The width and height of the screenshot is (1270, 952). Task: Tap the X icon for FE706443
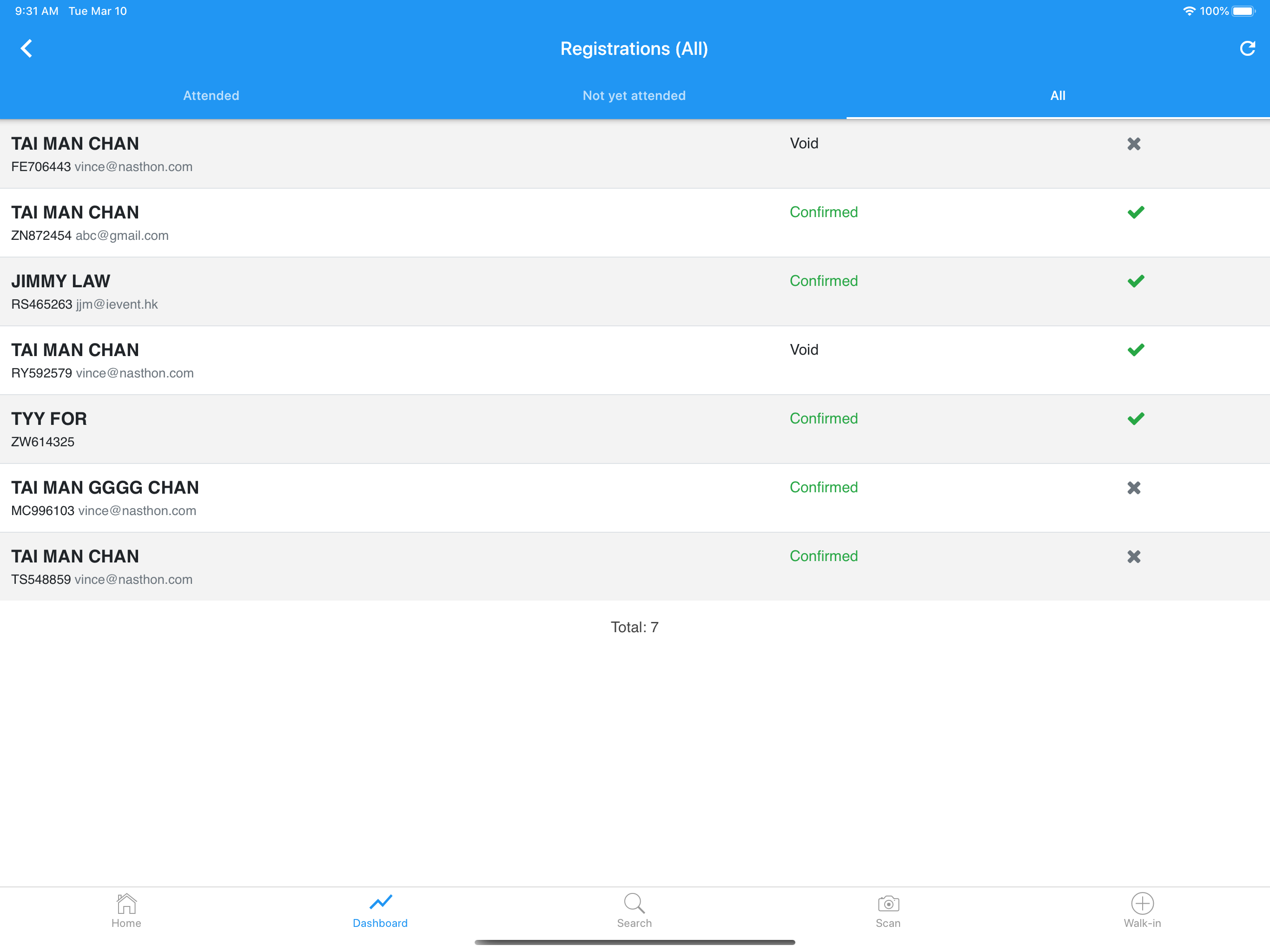(1133, 144)
